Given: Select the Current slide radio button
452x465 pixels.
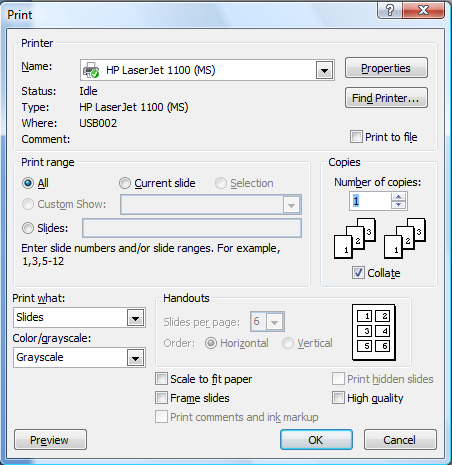Looking at the screenshot, I should (x=125, y=183).
